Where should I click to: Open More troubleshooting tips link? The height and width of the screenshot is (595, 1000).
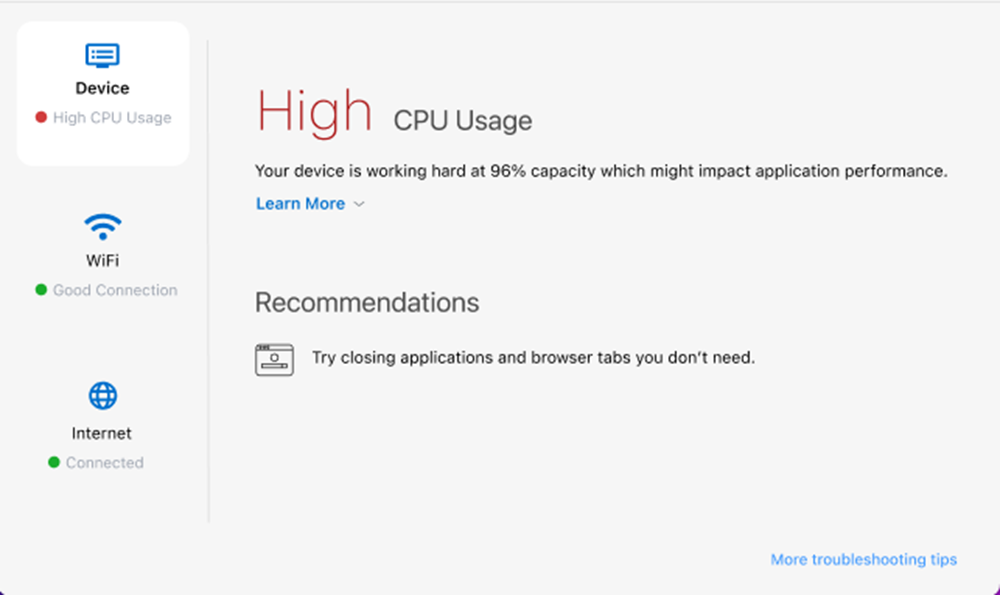pos(863,559)
